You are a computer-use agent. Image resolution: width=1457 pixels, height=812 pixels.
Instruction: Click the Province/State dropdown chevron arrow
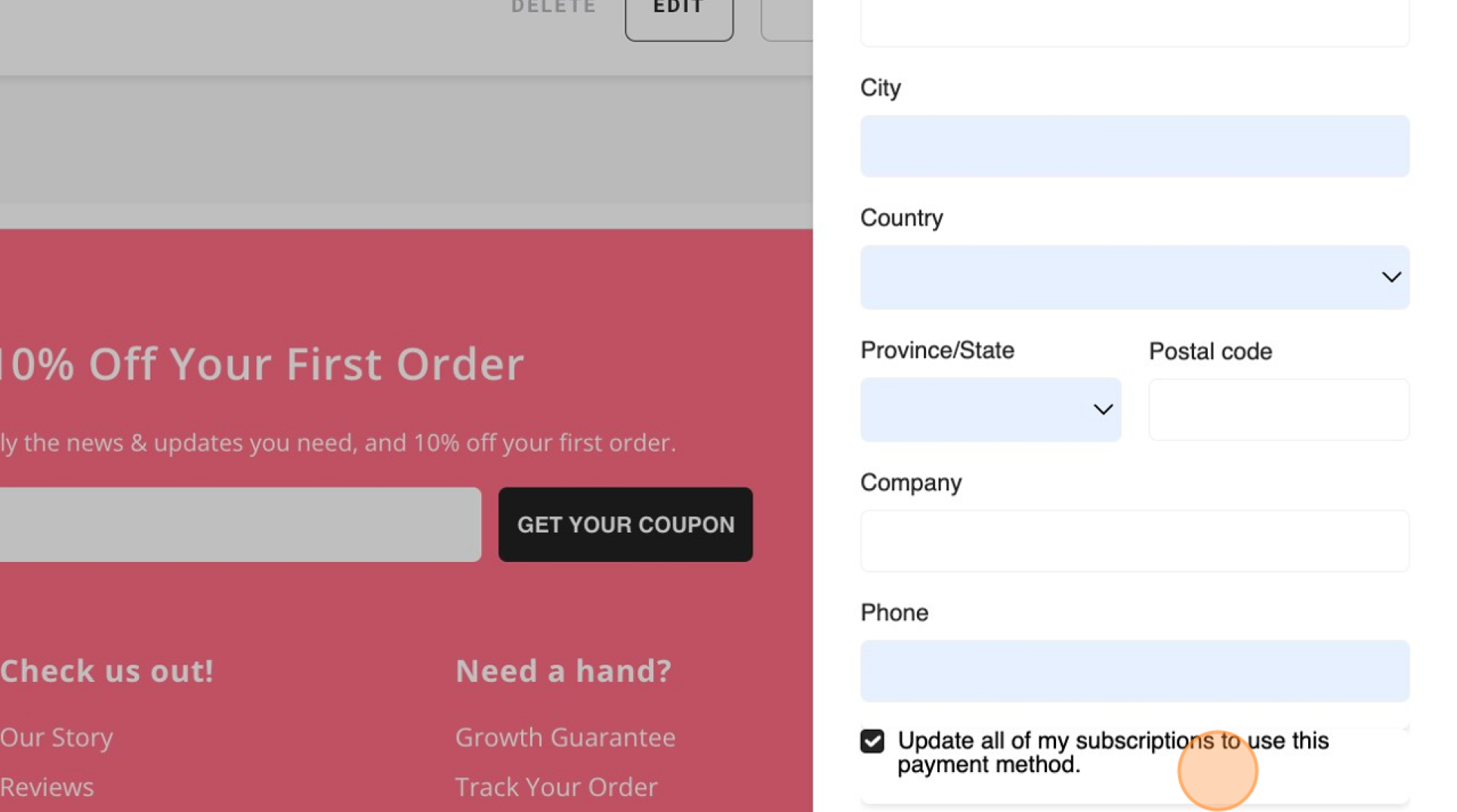click(x=1103, y=409)
